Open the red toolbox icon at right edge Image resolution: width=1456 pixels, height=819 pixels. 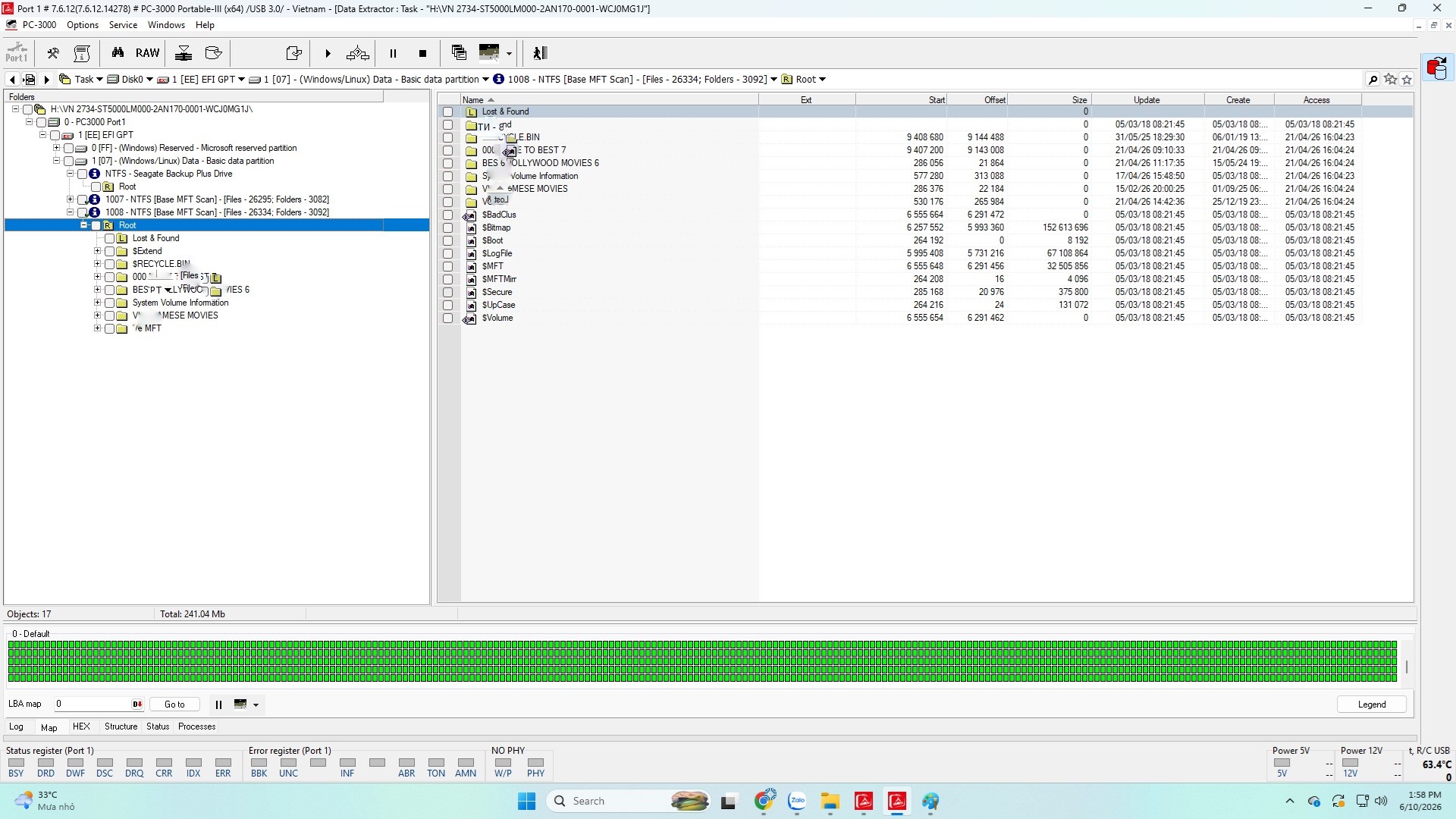pos(1436,68)
